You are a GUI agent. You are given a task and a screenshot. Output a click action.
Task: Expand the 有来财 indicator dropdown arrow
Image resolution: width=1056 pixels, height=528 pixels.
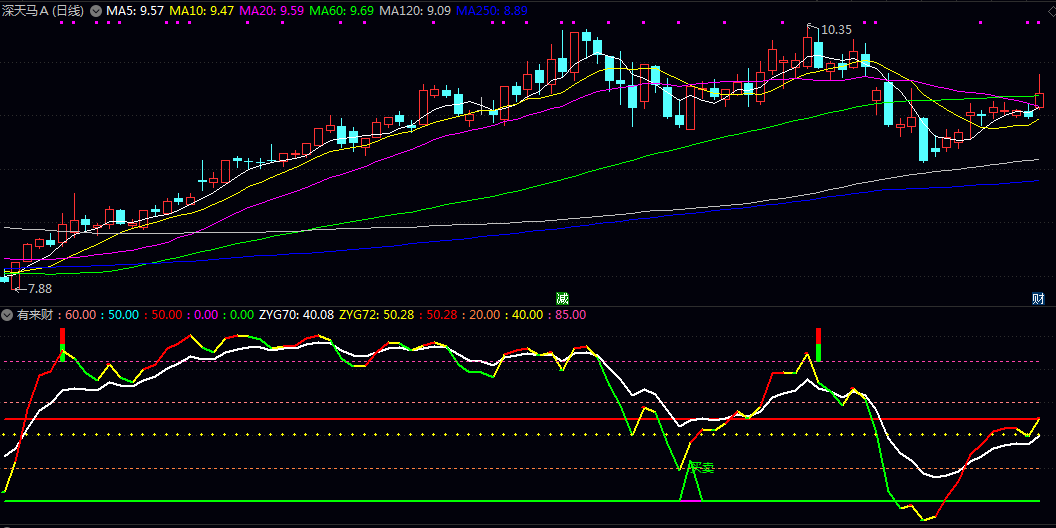click(7, 315)
